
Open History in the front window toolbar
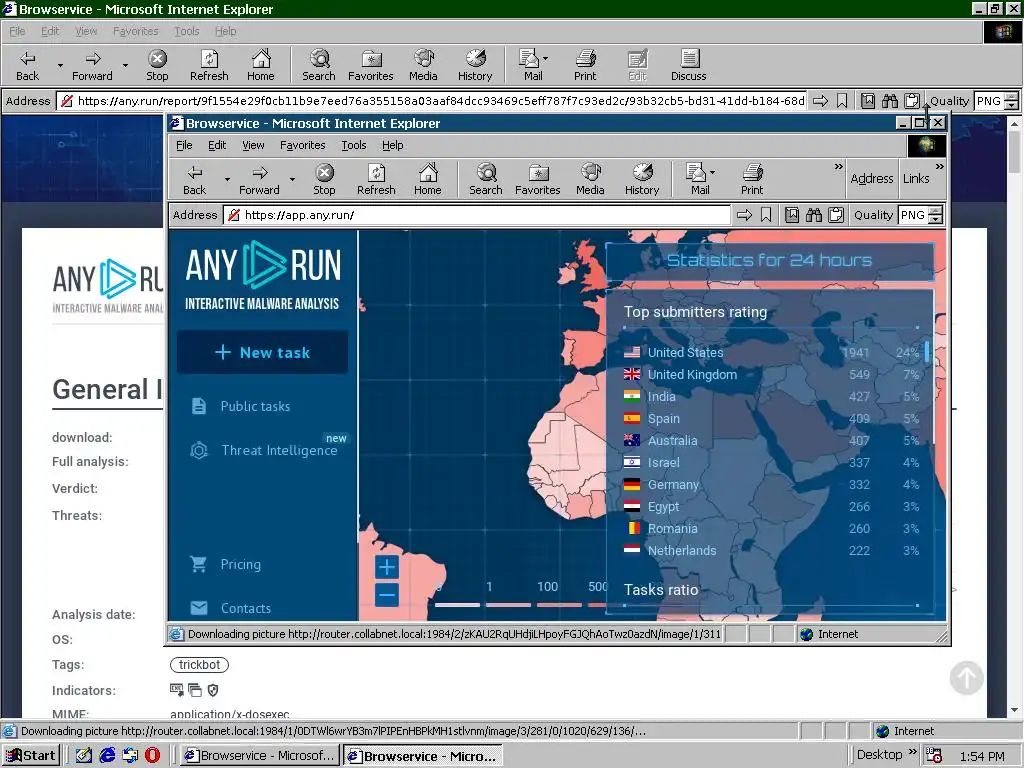[x=642, y=180]
